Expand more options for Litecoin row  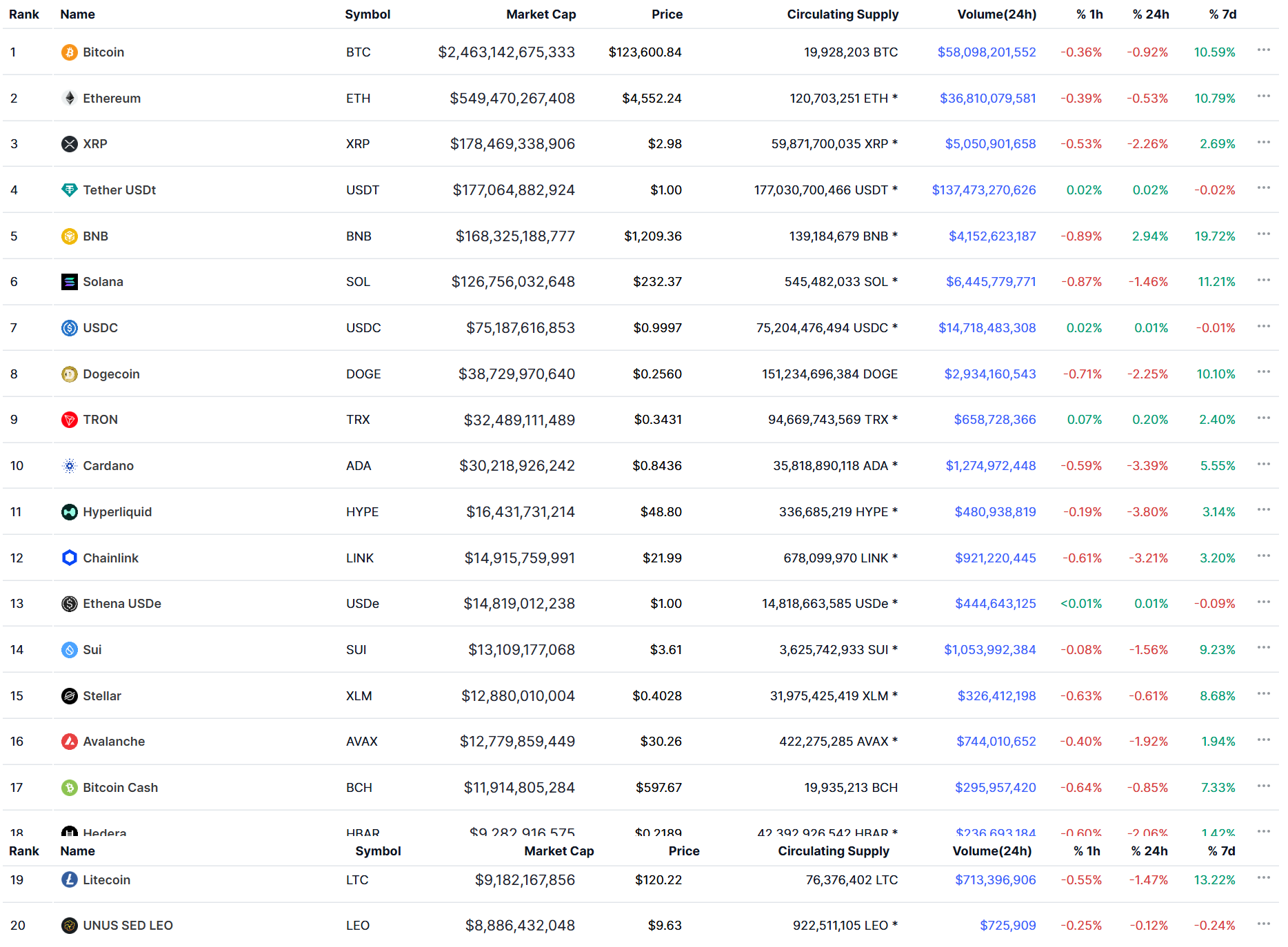[1263, 878]
